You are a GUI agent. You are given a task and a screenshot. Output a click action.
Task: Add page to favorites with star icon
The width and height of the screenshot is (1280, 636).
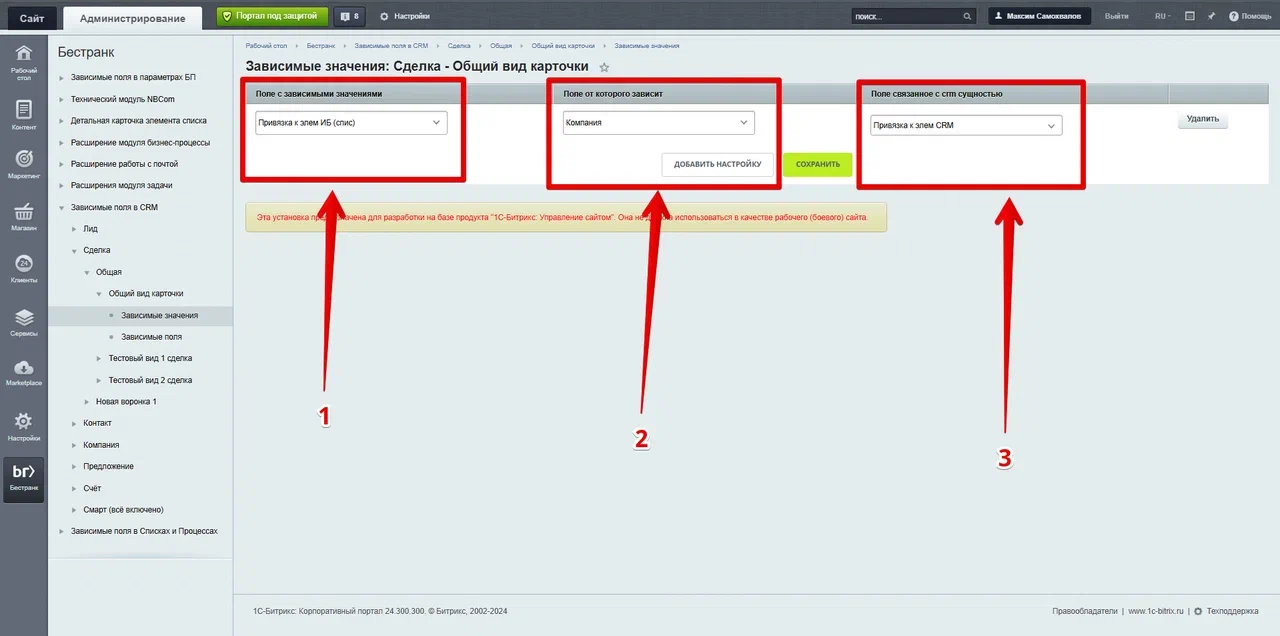pos(603,67)
